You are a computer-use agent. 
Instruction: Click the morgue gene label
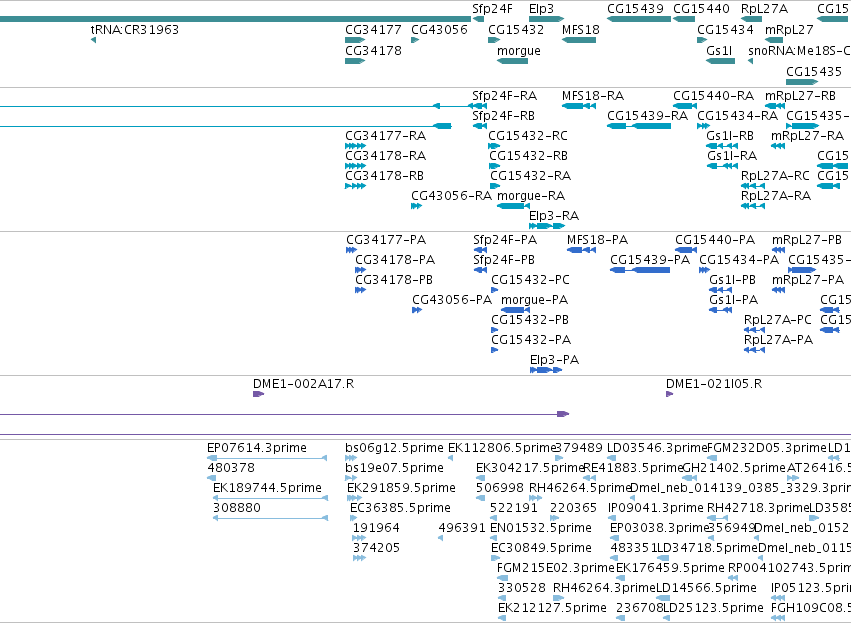point(519,50)
